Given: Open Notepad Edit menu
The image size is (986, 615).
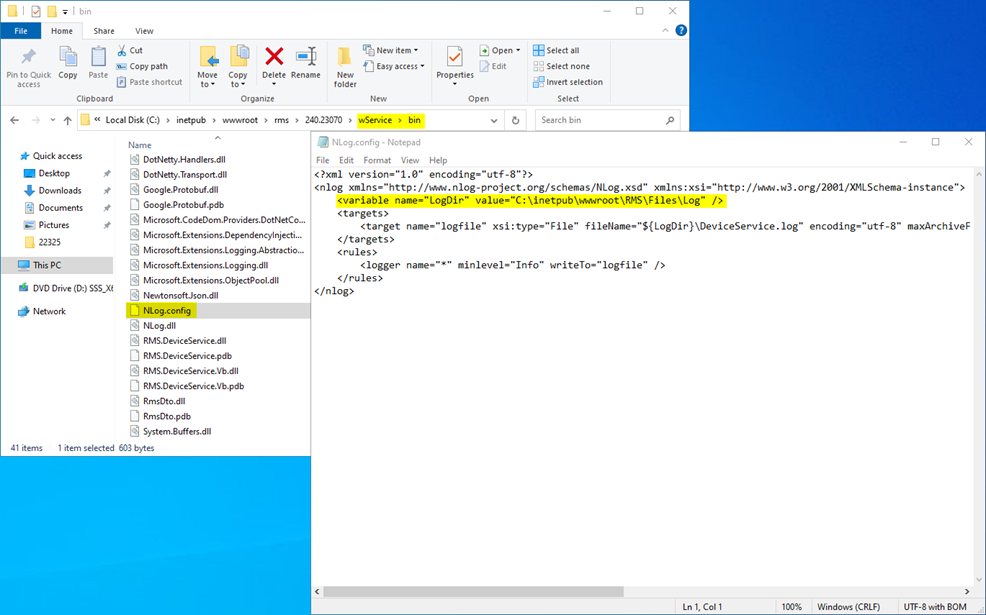Looking at the screenshot, I should click(x=346, y=160).
